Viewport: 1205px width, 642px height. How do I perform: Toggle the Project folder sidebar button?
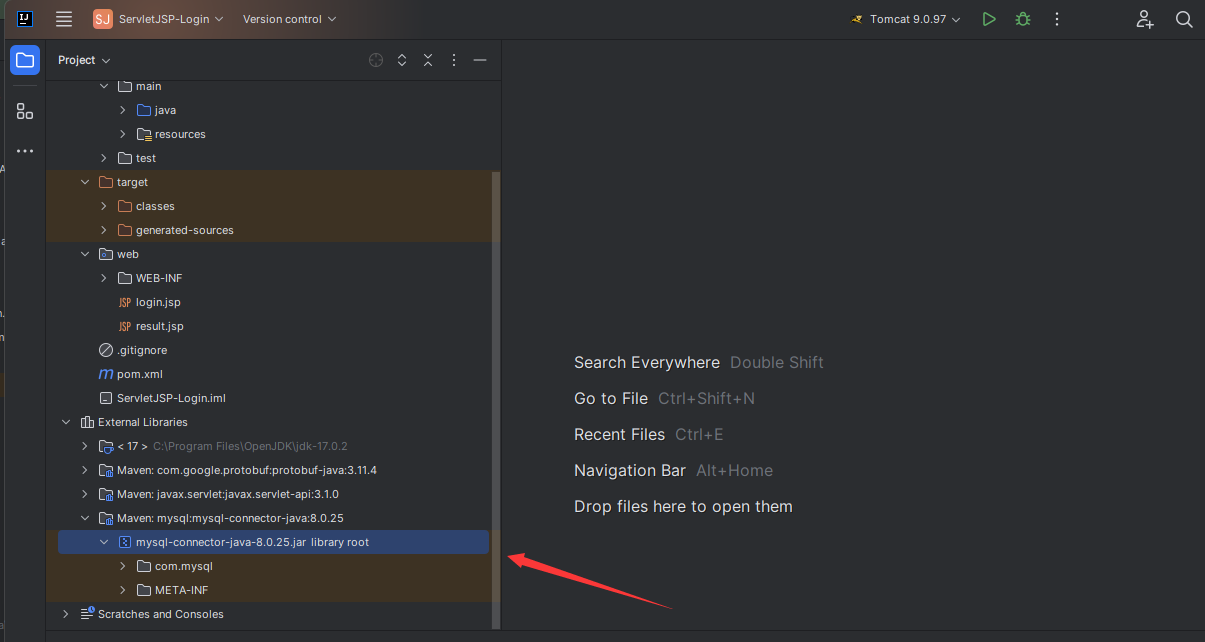[x=25, y=60]
